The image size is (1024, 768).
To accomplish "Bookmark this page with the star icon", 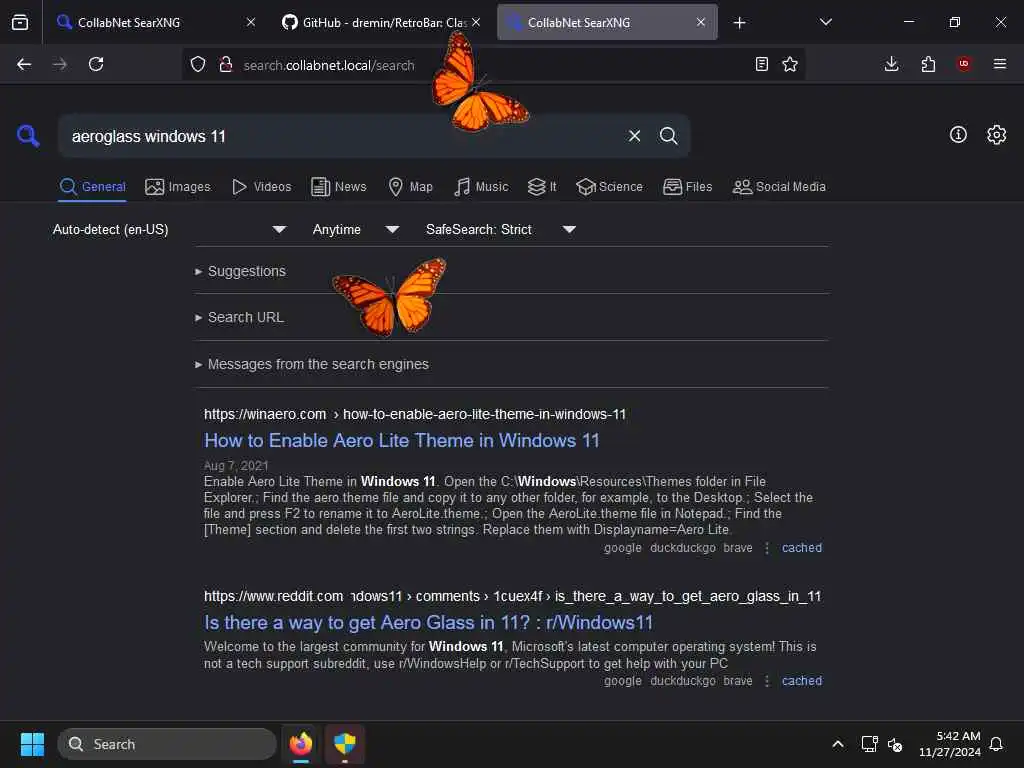I will point(790,64).
